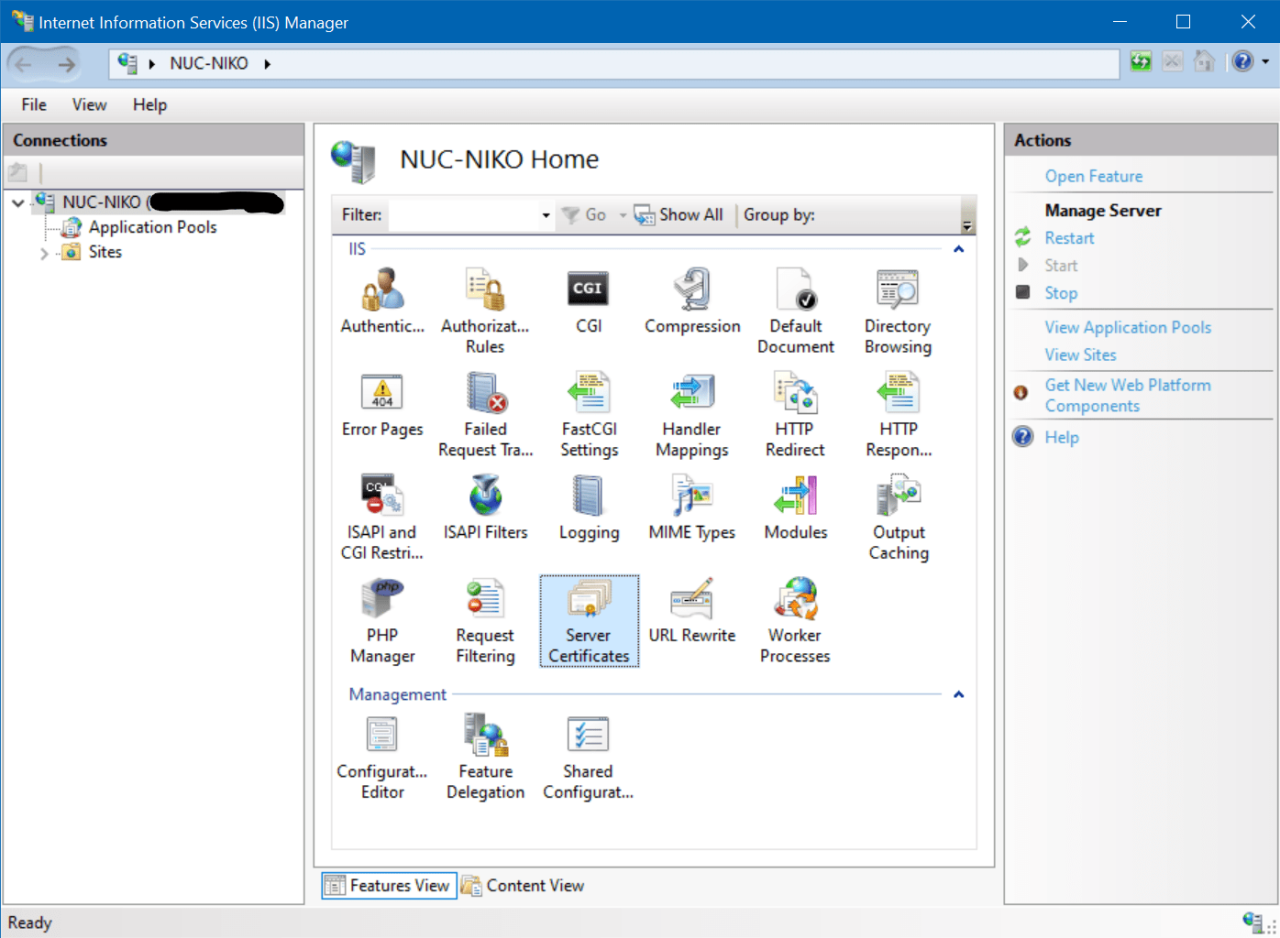This screenshot has height=938, width=1280.
Task: Click View Application Pools link
Action: pyautogui.click(x=1128, y=327)
